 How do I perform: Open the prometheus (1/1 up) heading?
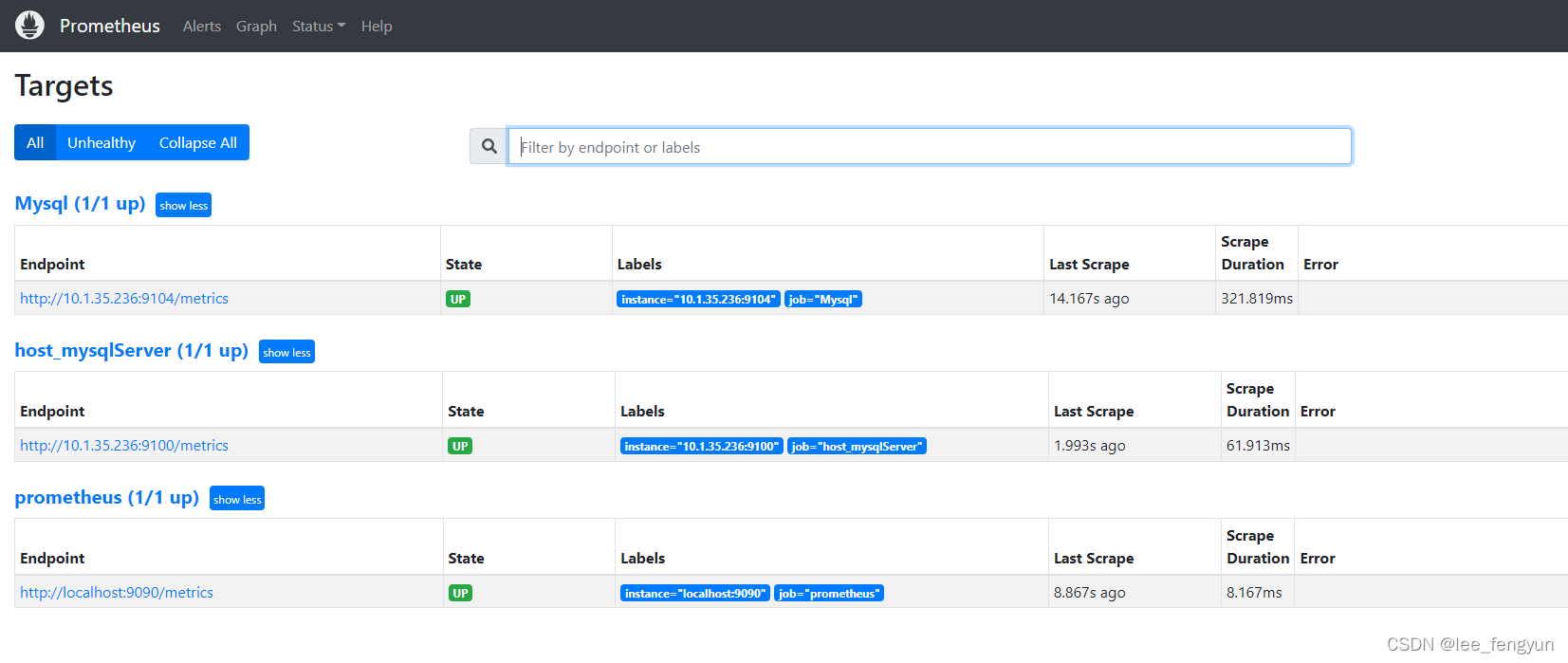click(106, 497)
